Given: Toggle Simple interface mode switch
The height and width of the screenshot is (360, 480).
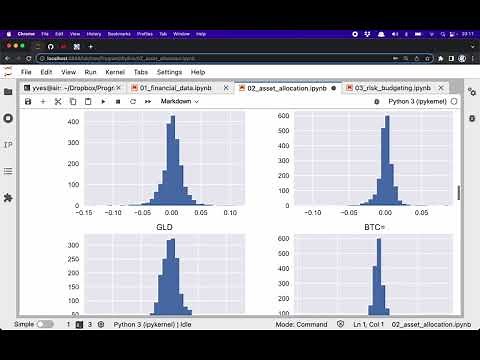Looking at the screenshot, I should [x=45, y=324].
